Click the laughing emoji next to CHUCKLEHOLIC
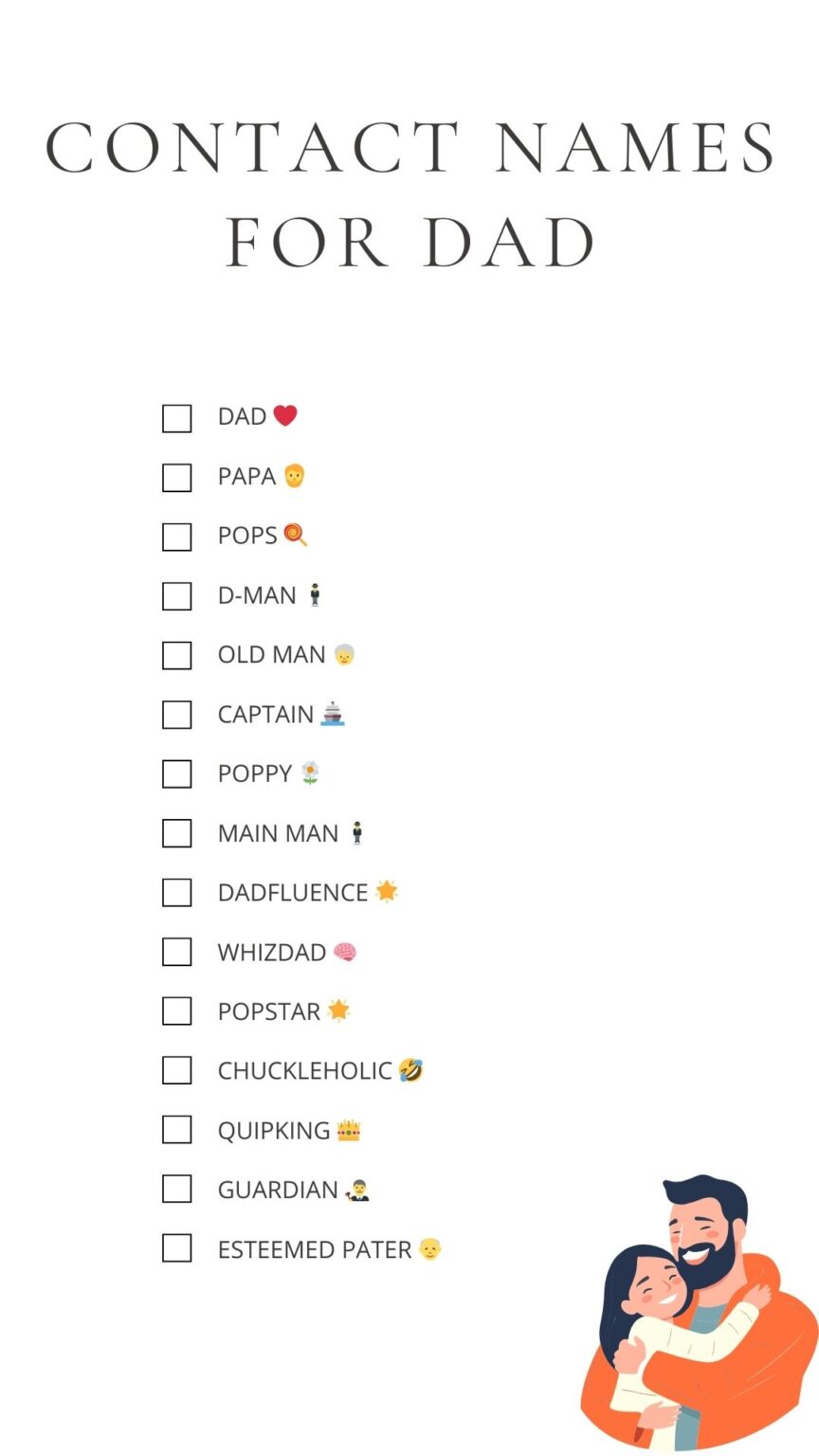This screenshot has width=819, height=1456. click(x=410, y=1070)
